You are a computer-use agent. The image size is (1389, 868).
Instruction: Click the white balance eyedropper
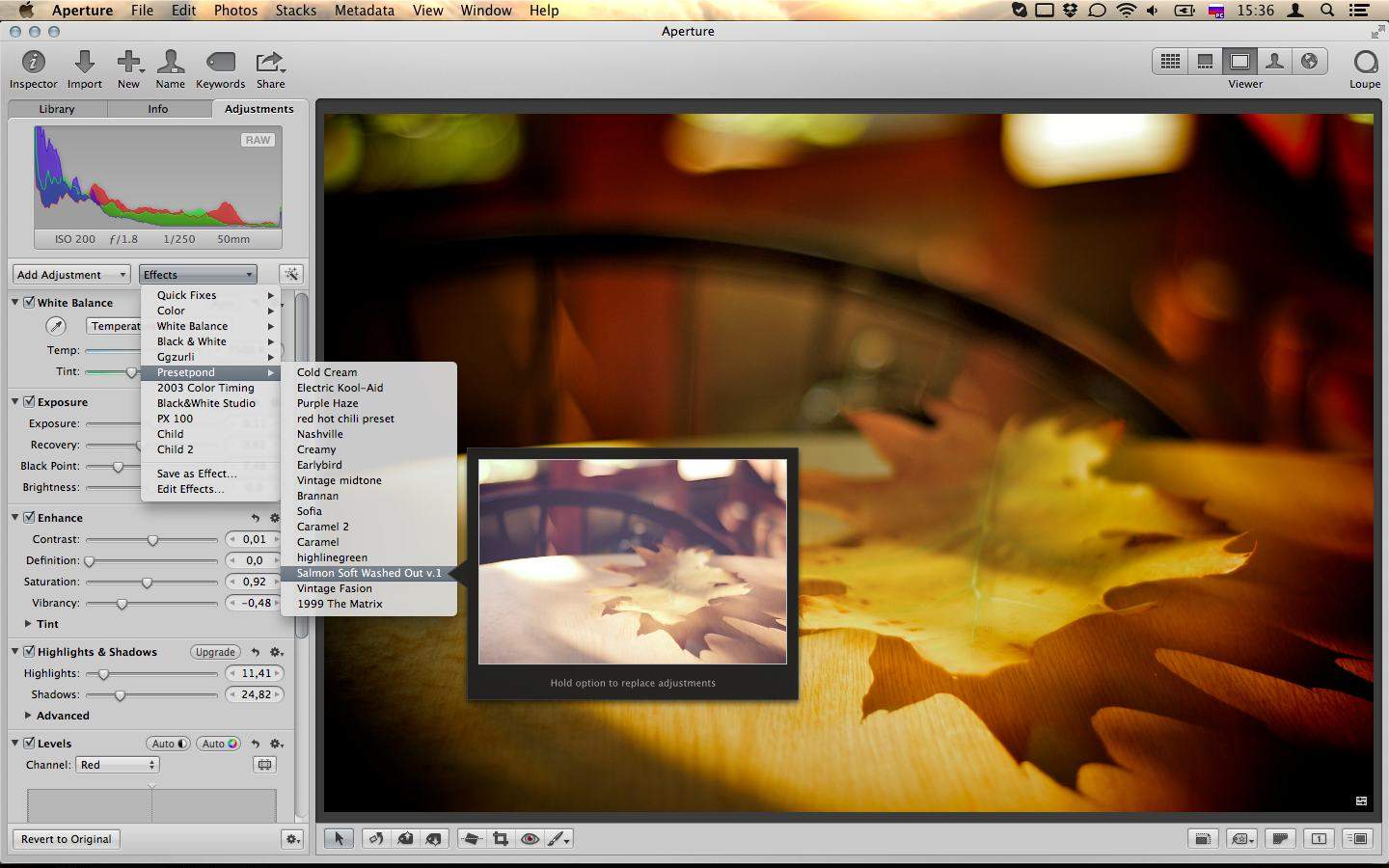tap(57, 326)
